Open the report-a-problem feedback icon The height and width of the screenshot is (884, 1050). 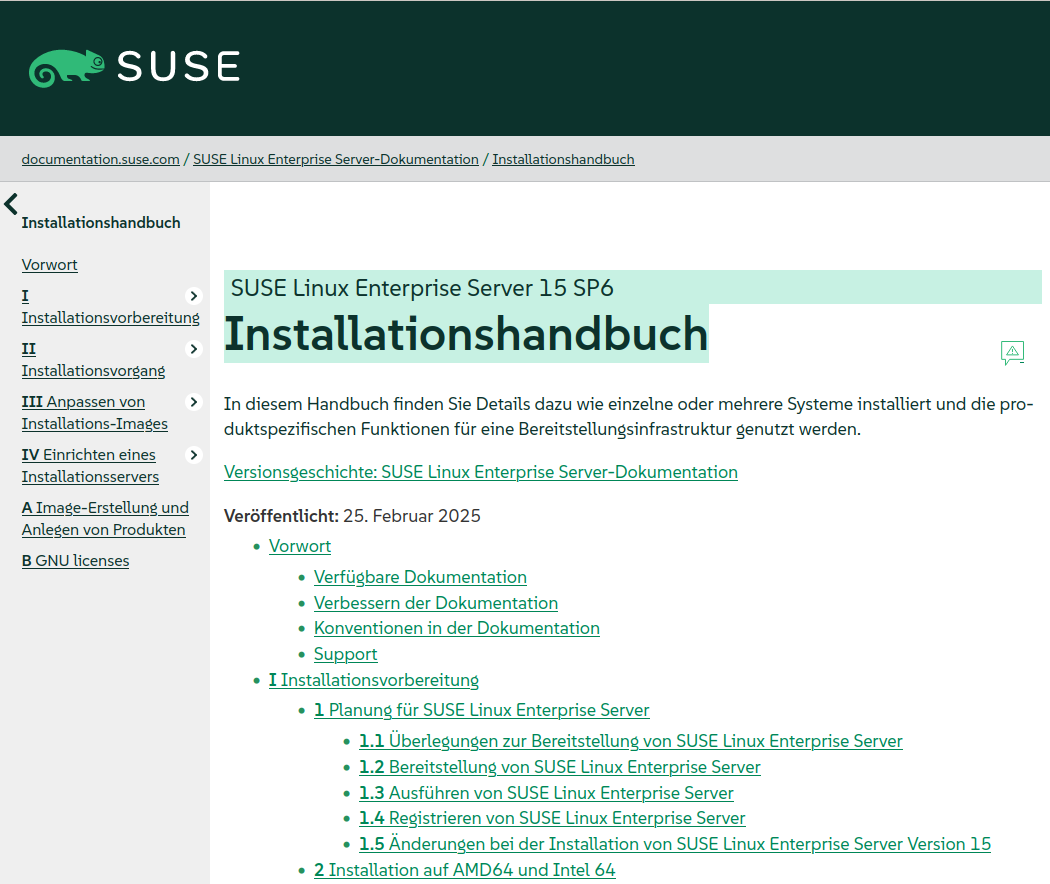click(1012, 352)
